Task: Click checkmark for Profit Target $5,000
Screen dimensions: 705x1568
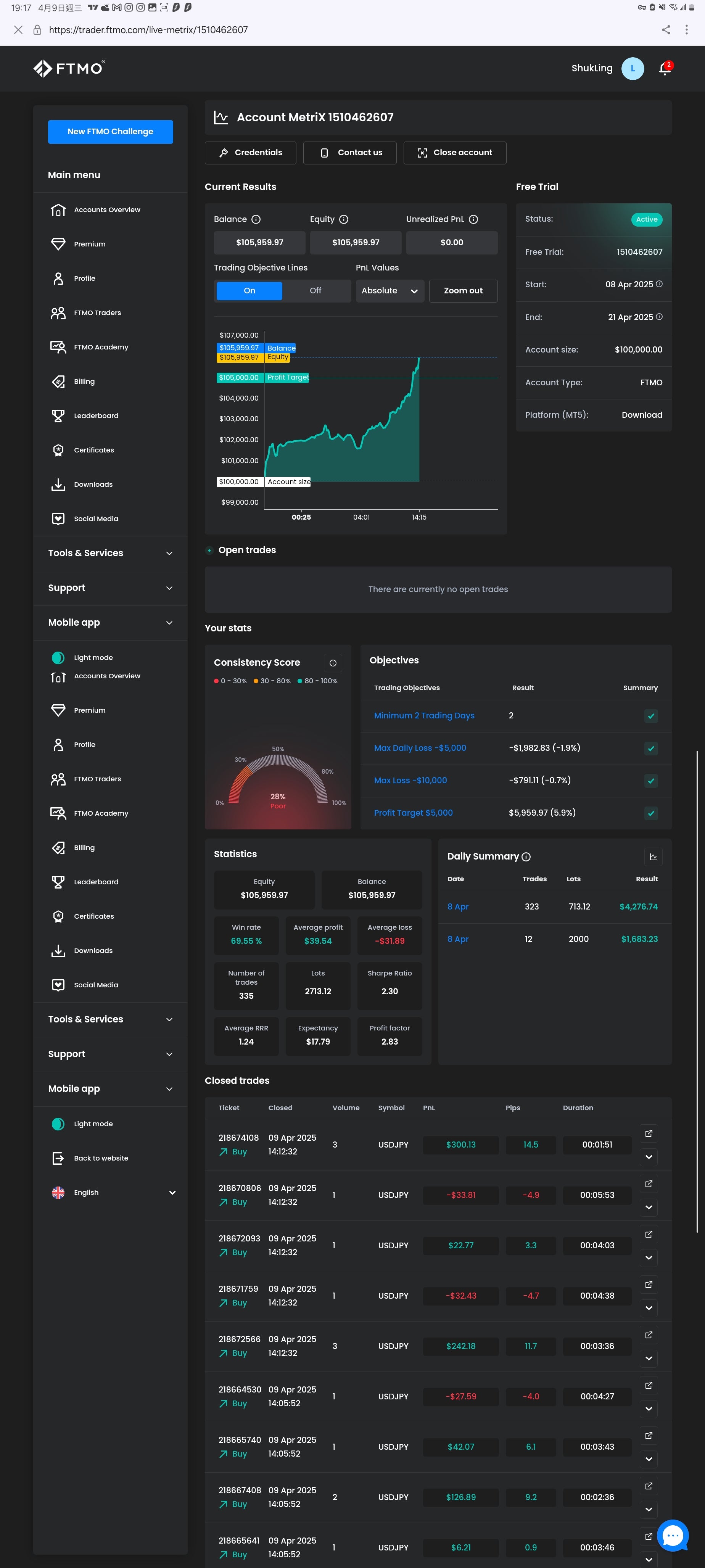Action: pyautogui.click(x=651, y=813)
